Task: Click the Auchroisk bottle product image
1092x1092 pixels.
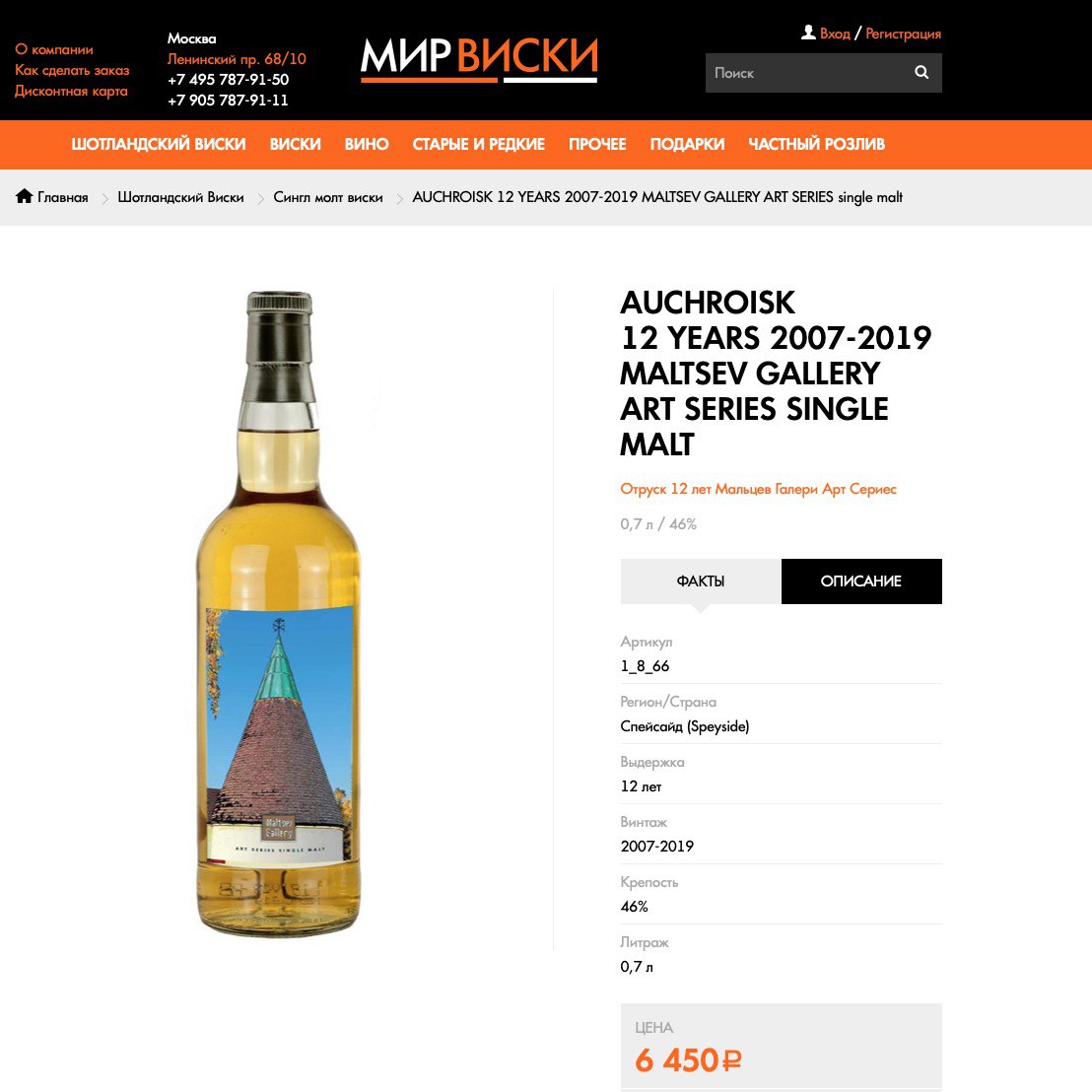Action: coord(279,614)
